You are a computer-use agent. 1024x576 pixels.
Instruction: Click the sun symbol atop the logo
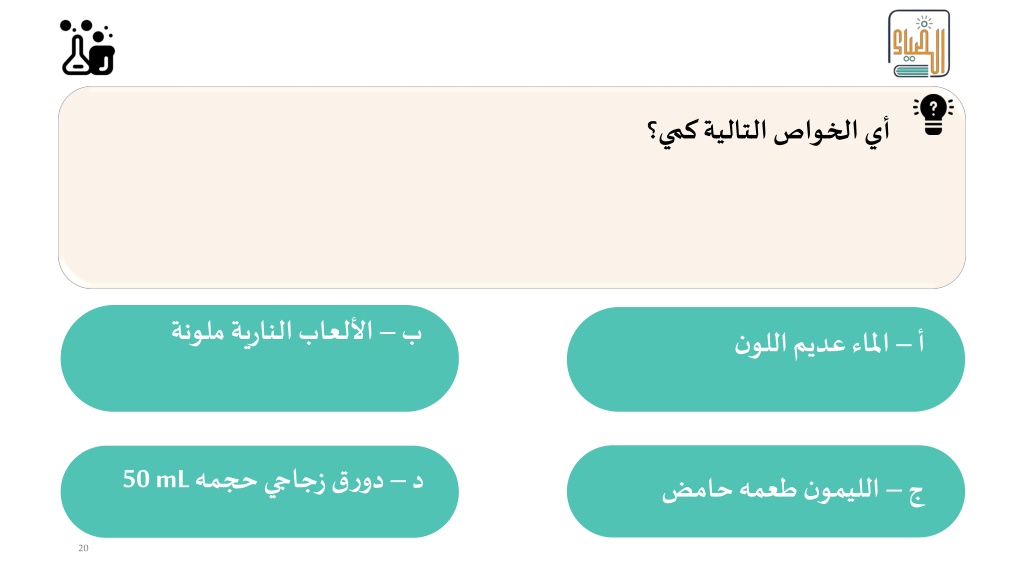tap(924, 24)
